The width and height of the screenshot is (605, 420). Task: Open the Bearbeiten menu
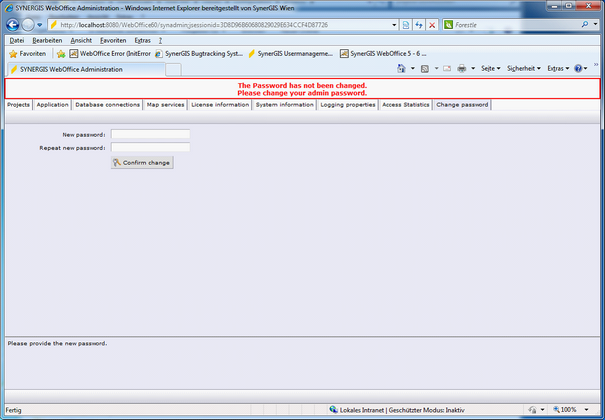coord(47,40)
